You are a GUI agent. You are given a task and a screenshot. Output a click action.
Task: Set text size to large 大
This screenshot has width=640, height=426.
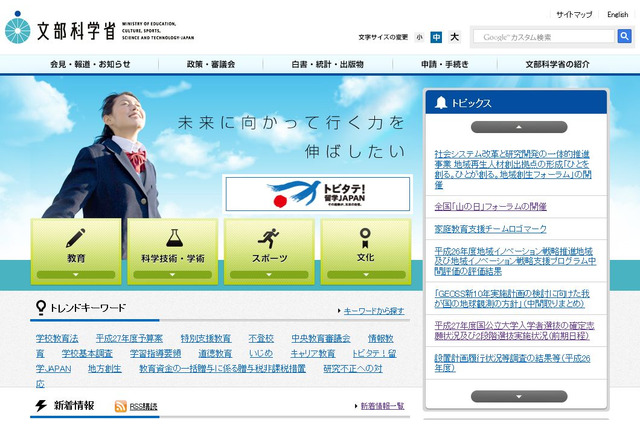click(x=454, y=37)
